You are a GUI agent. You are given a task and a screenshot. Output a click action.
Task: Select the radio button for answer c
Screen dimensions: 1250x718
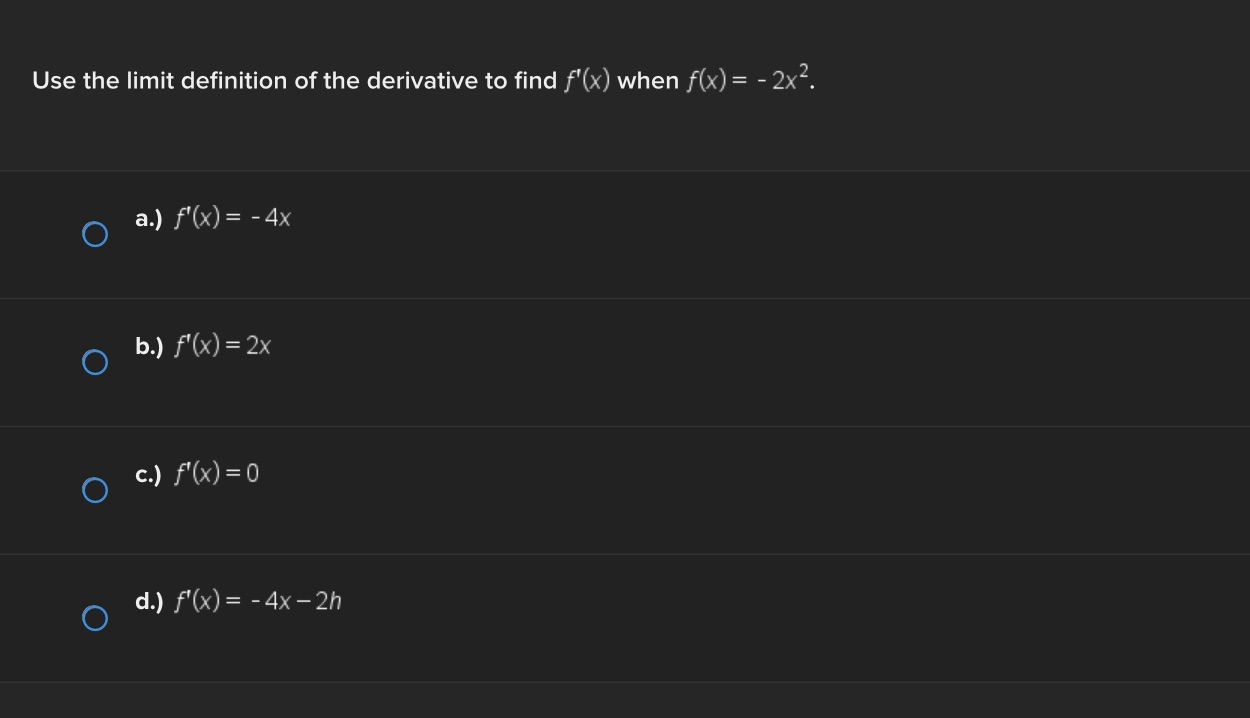tap(95, 489)
